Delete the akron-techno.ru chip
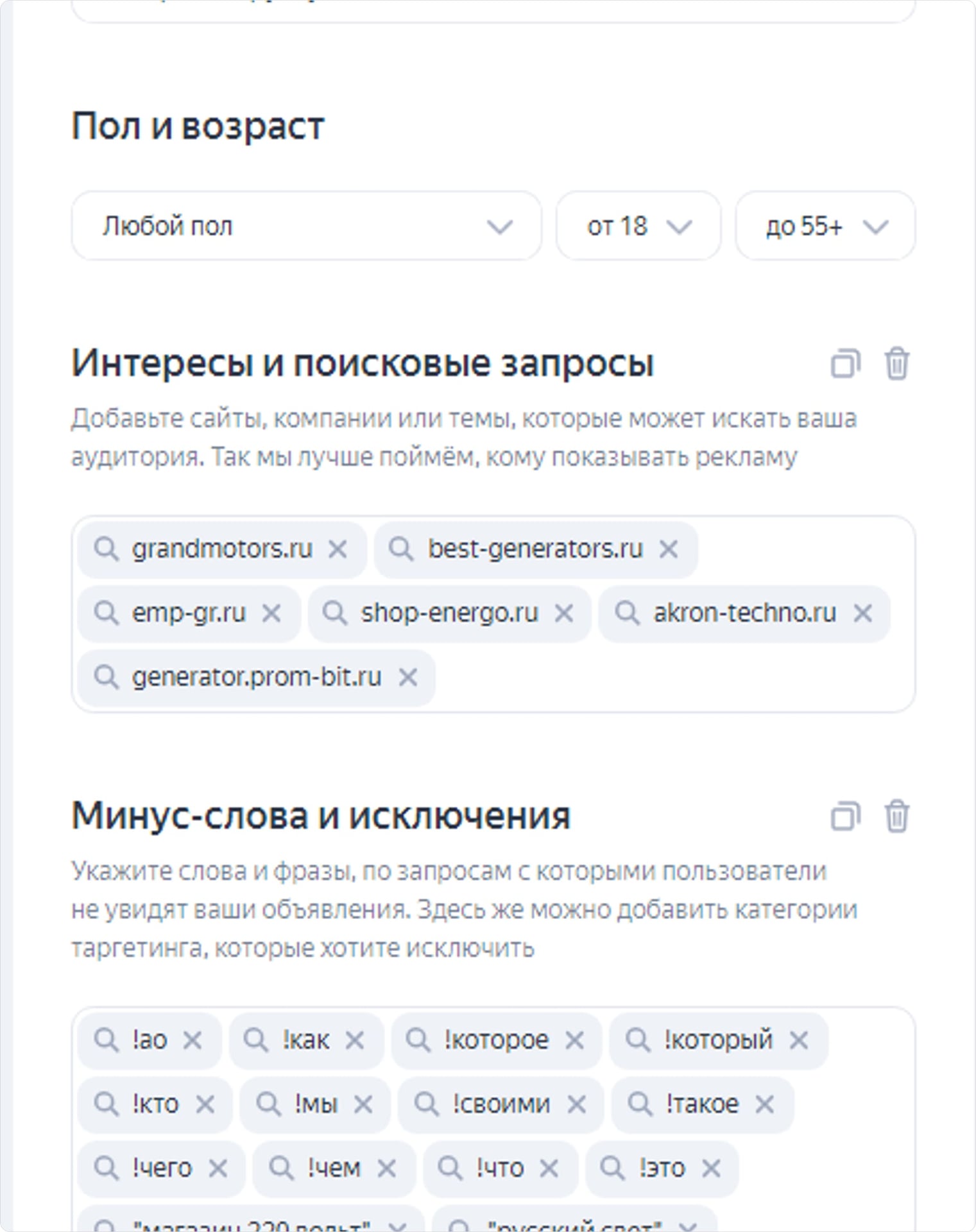 863,613
